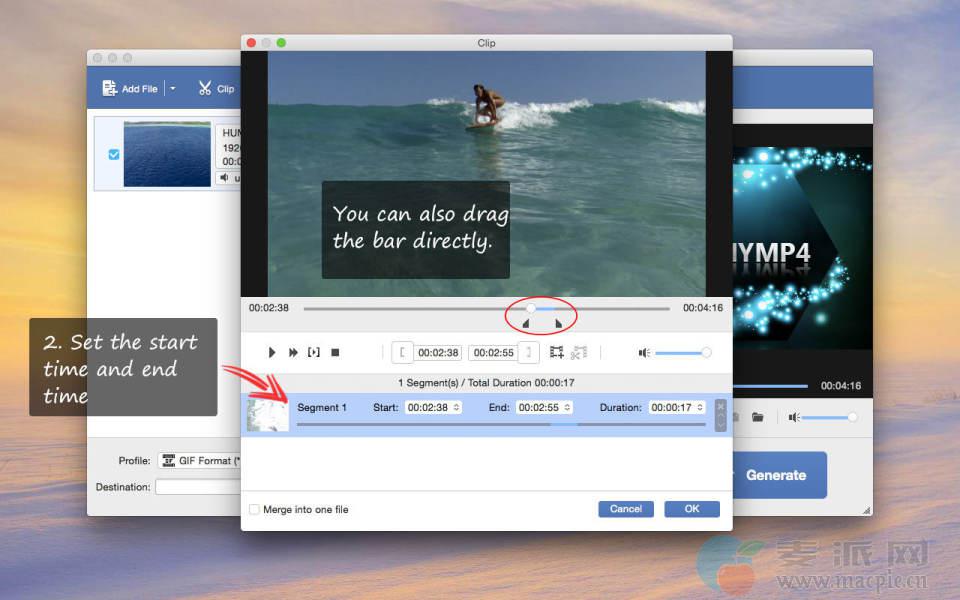The width and height of the screenshot is (960, 600).
Task: Open the Profile GIF Format dropdown
Action: pyautogui.click(x=200, y=461)
